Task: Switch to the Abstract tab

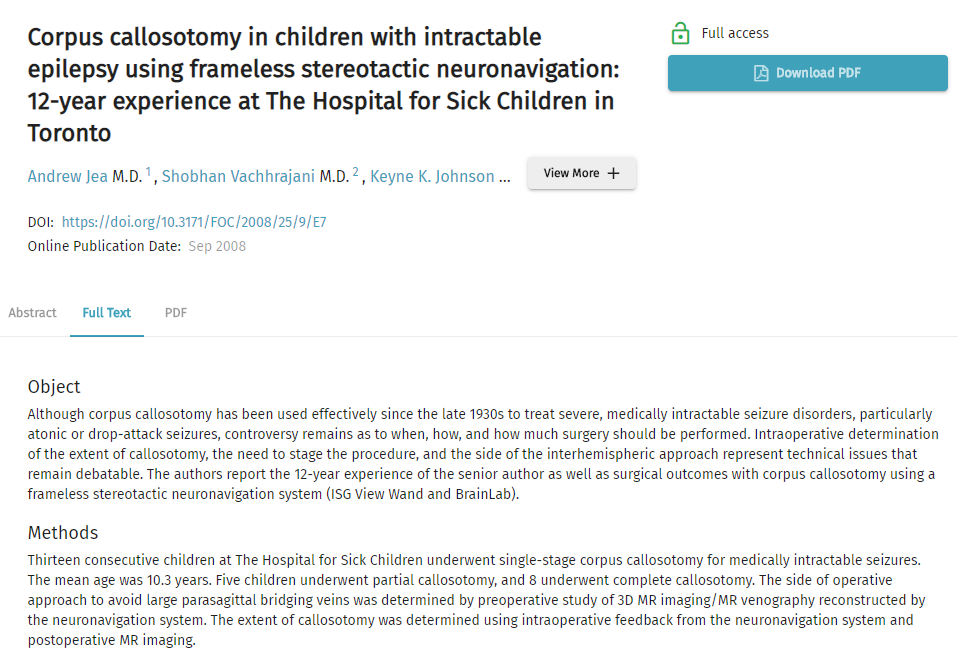Action: [x=33, y=313]
